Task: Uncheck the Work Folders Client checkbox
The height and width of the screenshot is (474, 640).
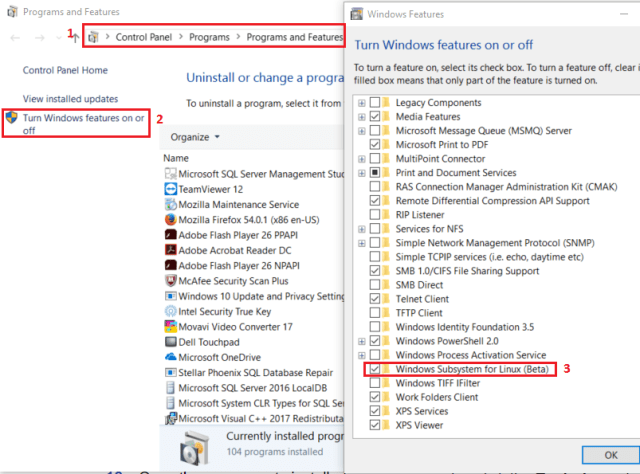Action: [x=375, y=396]
